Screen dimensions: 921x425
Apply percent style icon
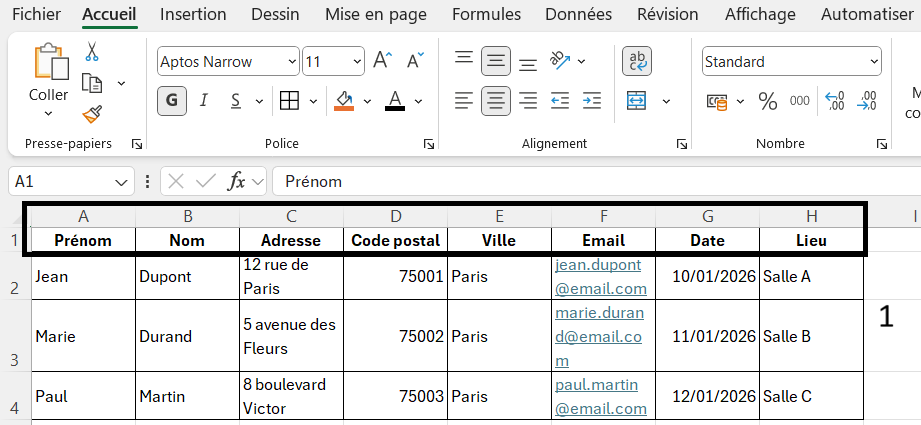[768, 101]
